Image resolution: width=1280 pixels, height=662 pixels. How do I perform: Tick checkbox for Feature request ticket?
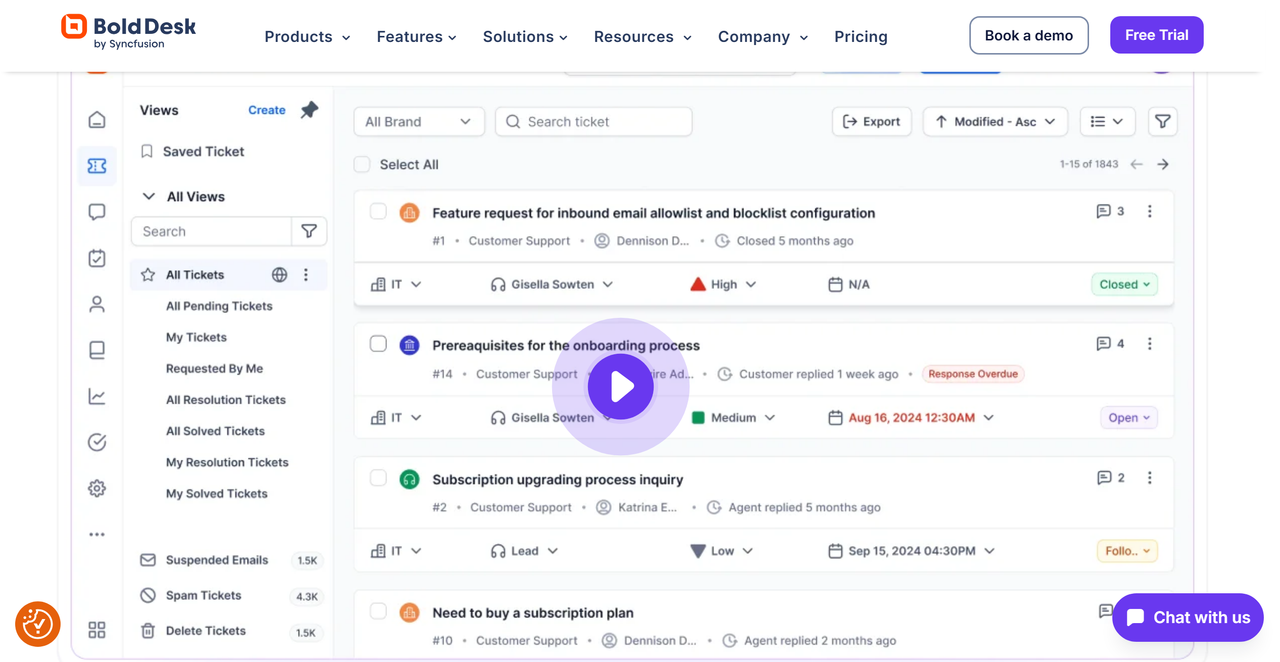378,211
